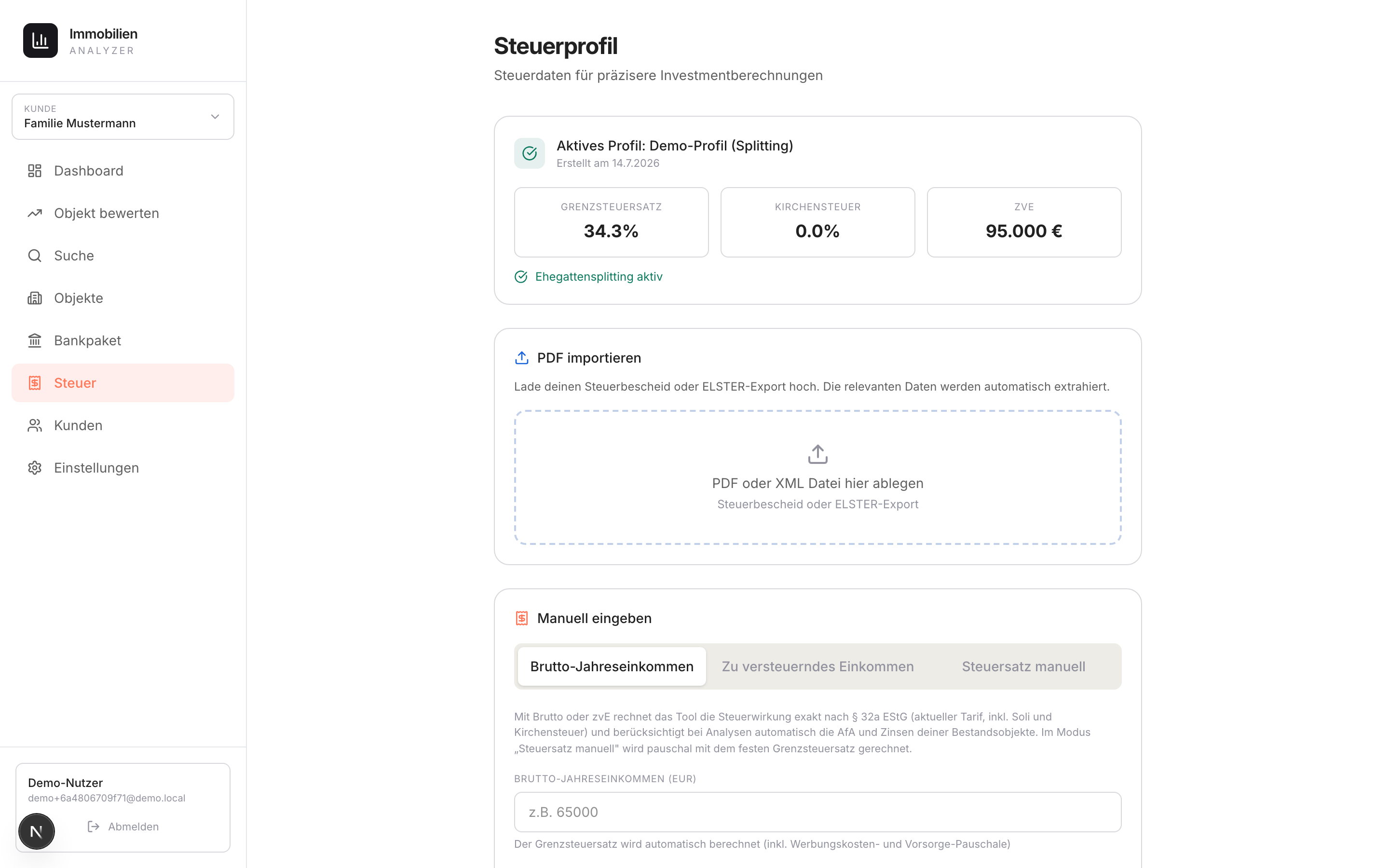Open the Steuer menu item

click(x=123, y=383)
